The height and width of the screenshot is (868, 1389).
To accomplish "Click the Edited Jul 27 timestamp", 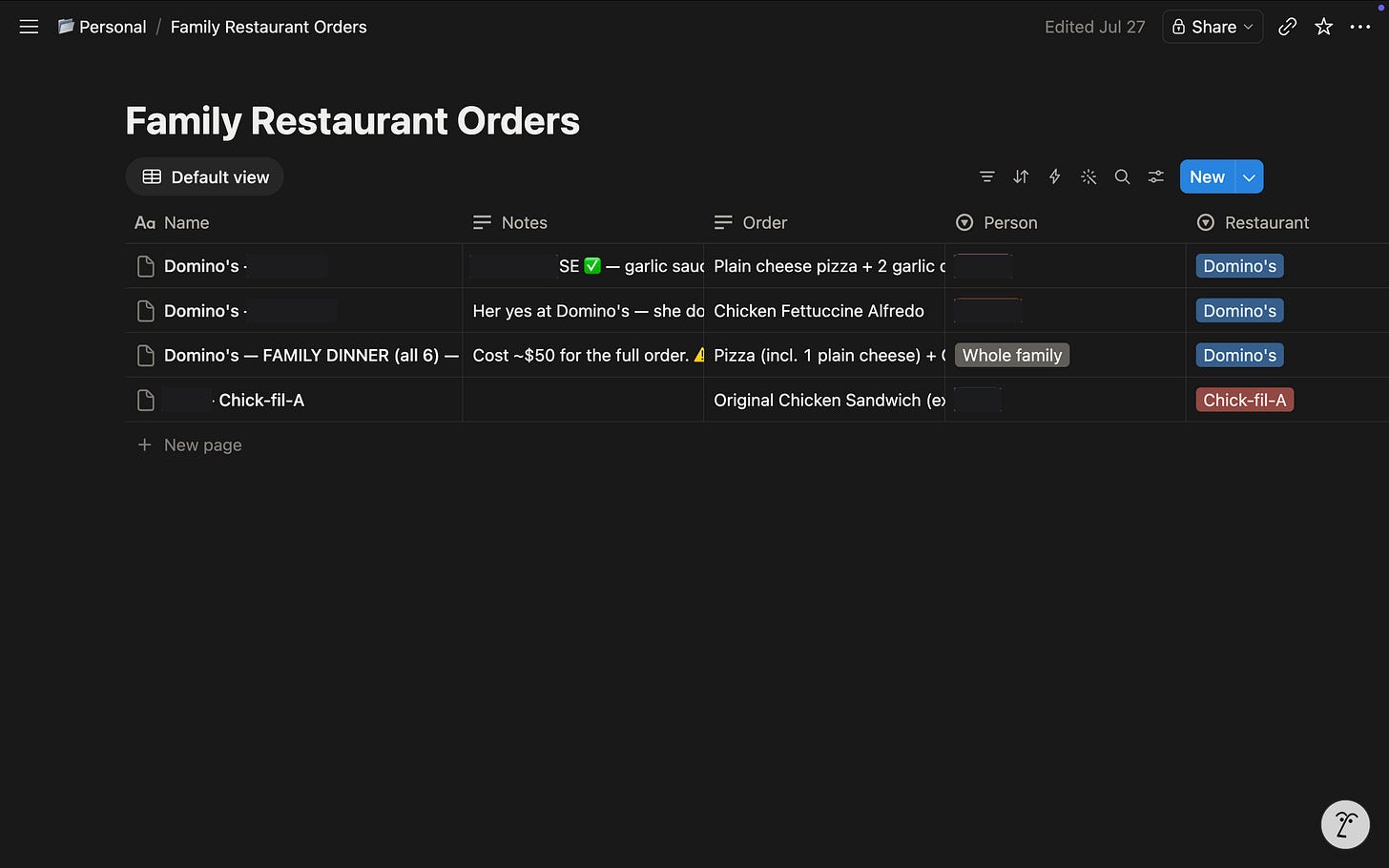I will [x=1094, y=27].
